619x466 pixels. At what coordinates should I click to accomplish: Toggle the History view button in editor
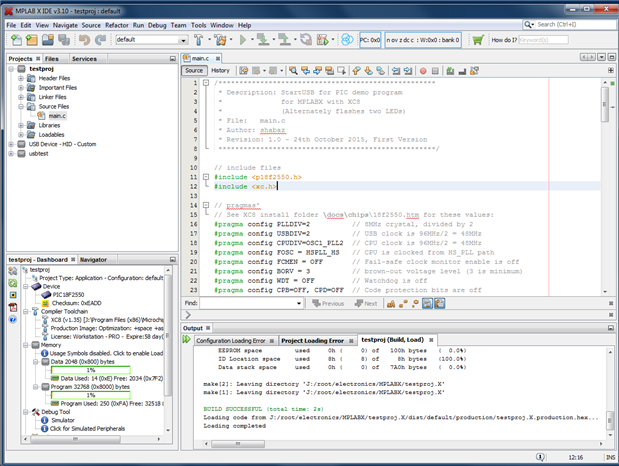pos(220,71)
